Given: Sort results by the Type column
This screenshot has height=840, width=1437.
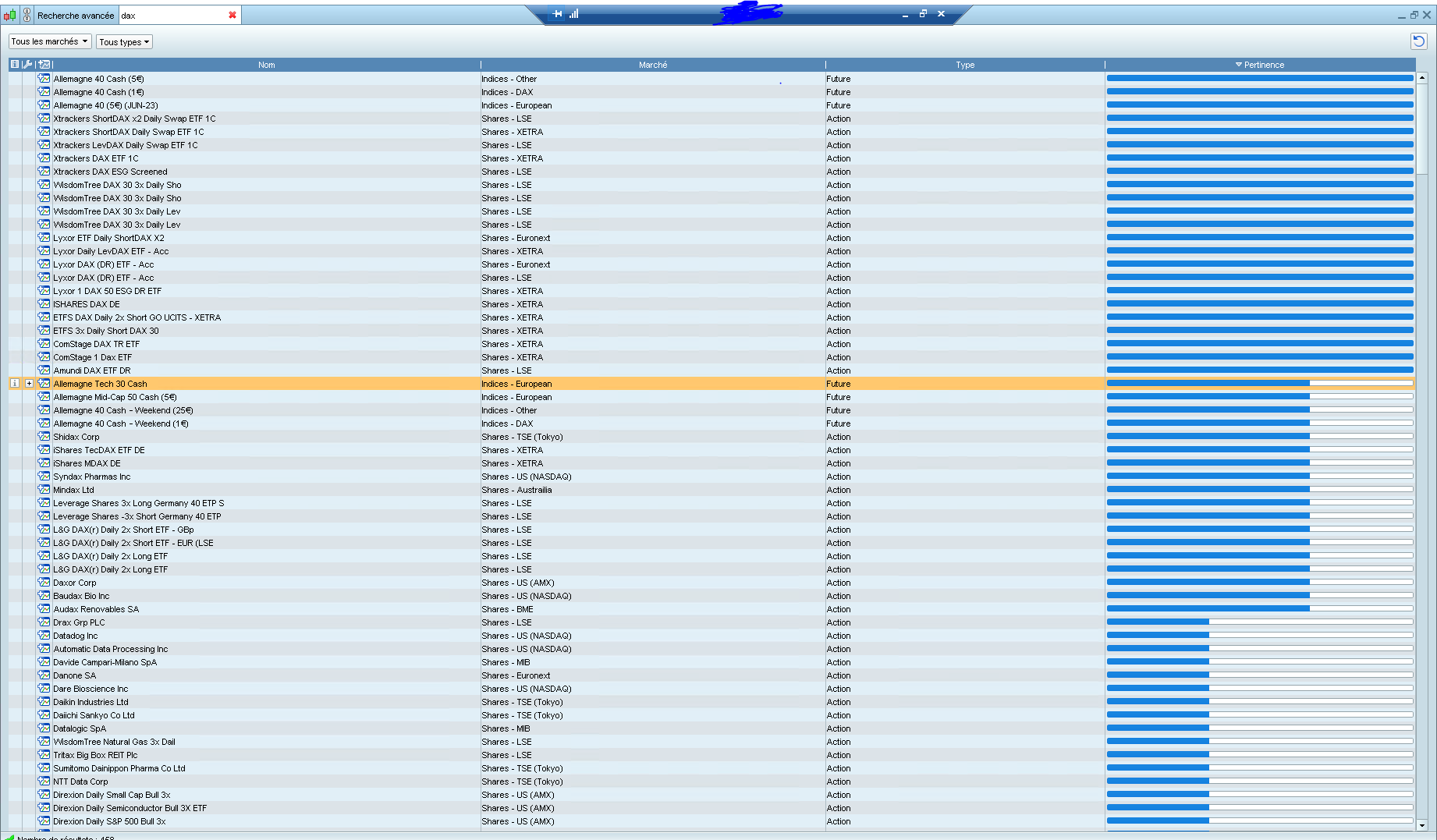Looking at the screenshot, I should pos(965,65).
